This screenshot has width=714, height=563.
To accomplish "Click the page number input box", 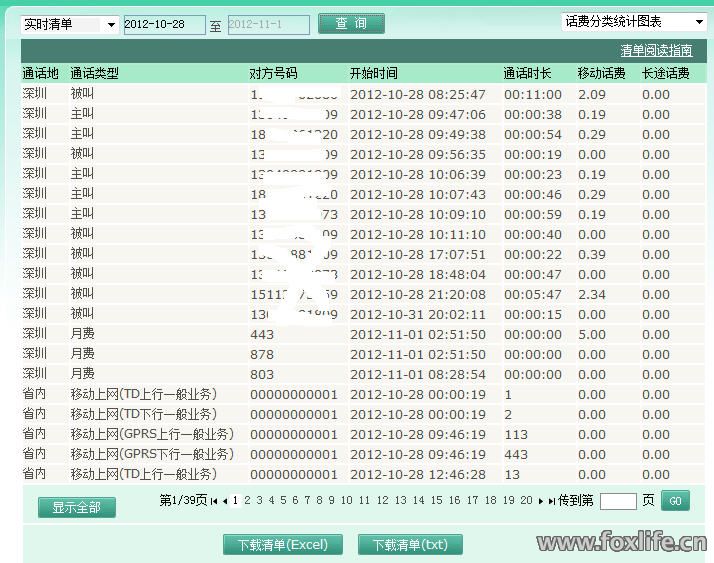I will pyautogui.click(x=617, y=501).
